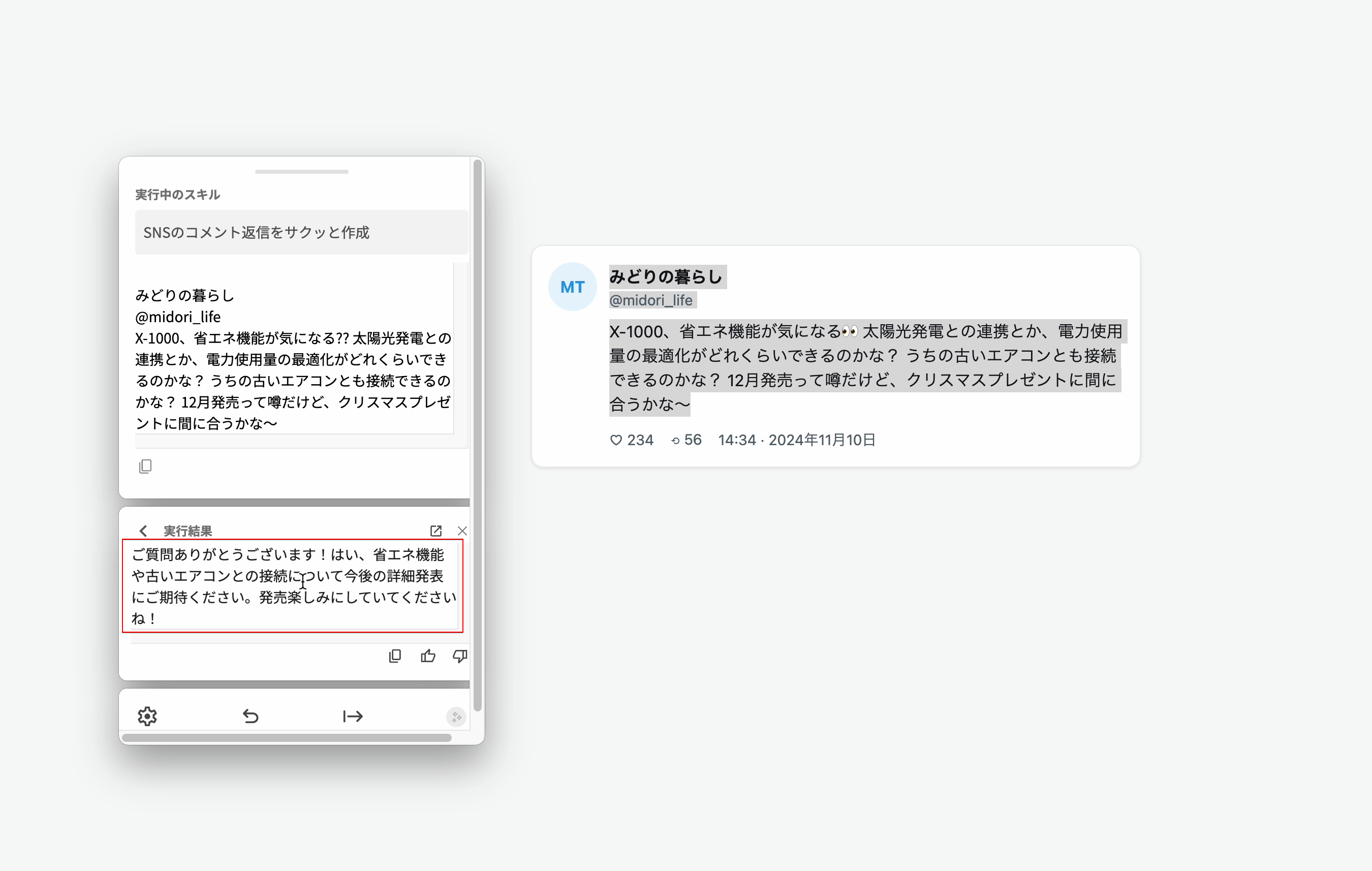
Task: Open settings via the gear icon
Action: [147, 716]
